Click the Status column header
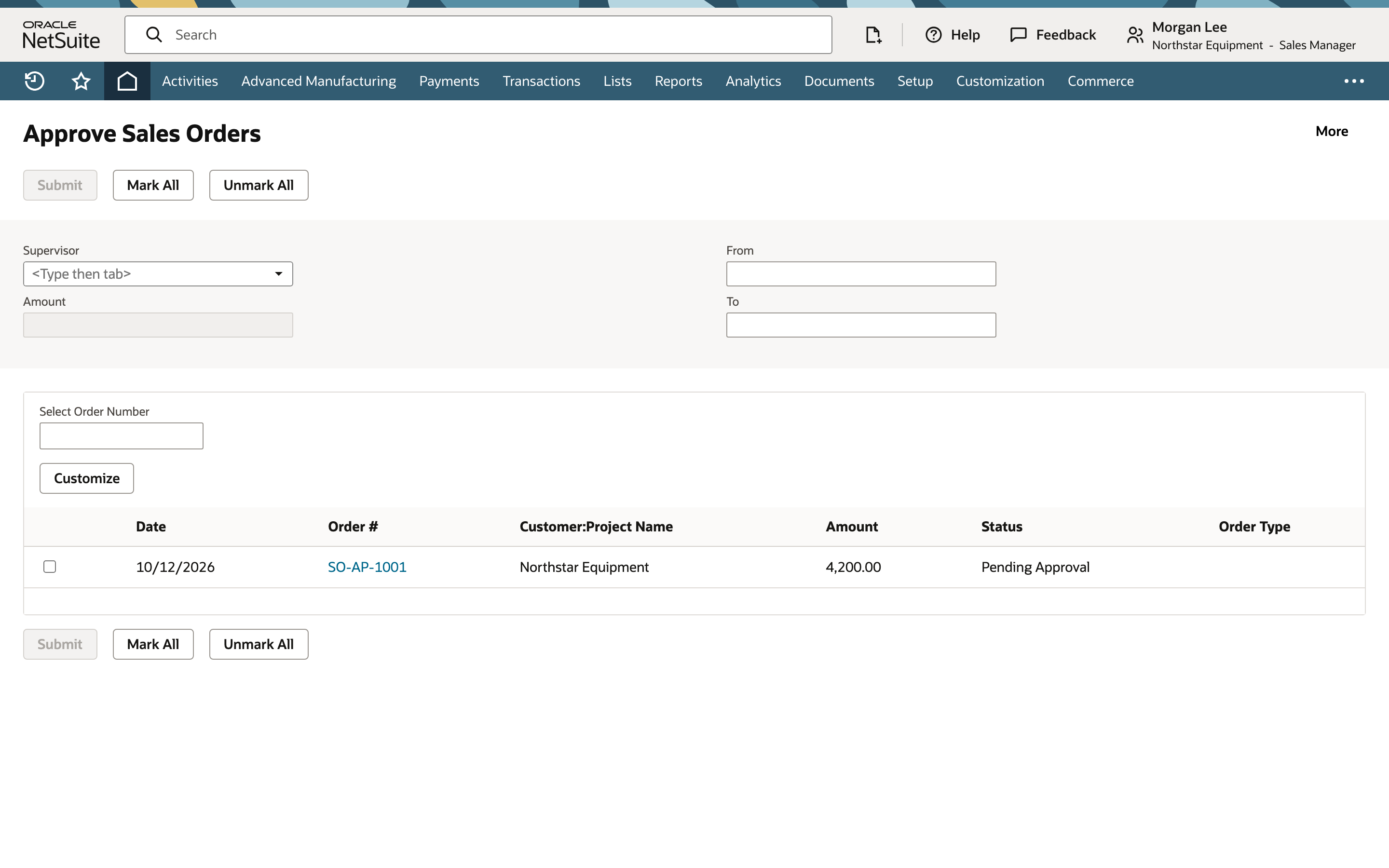The width and height of the screenshot is (1389, 868). click(x=1002, y=527)
